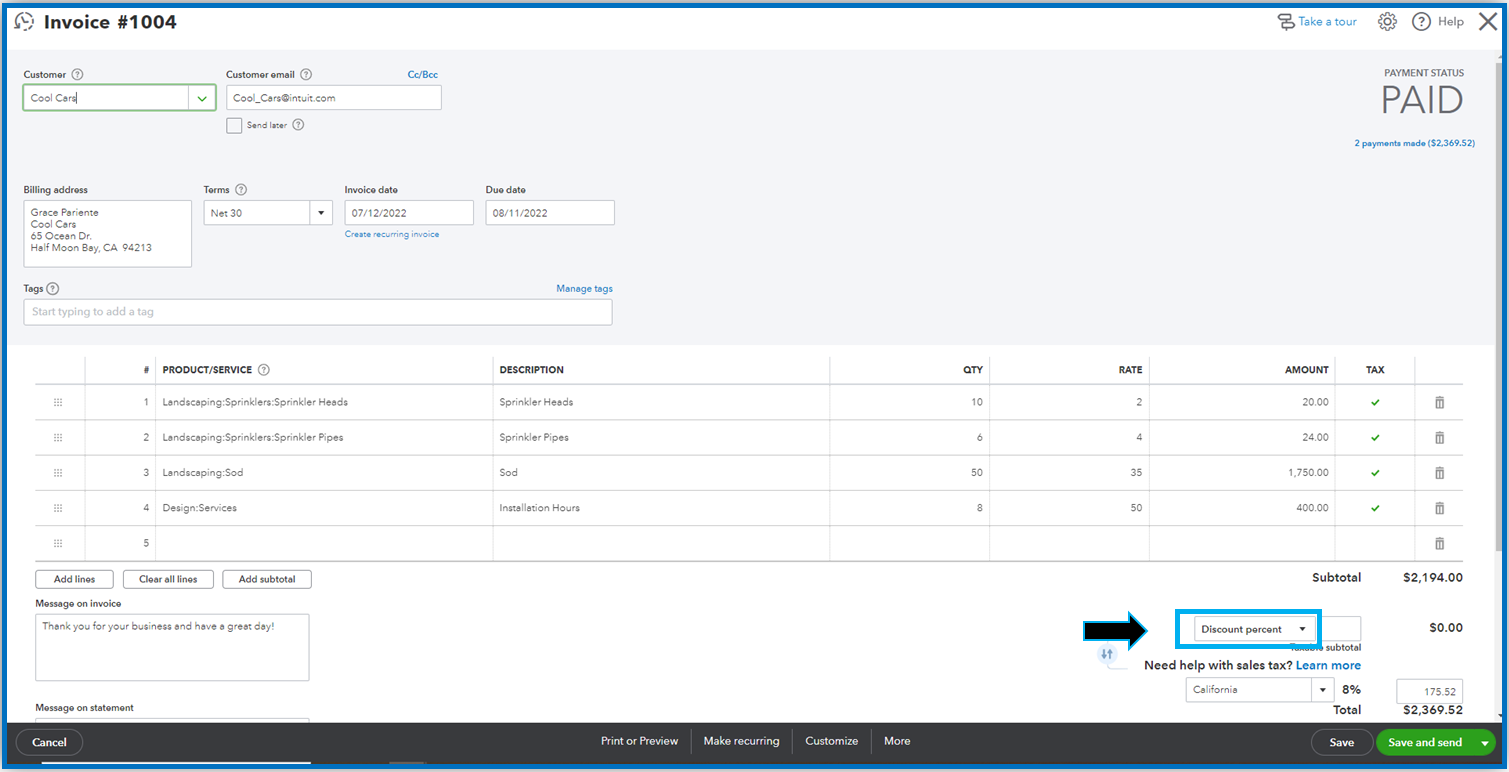The width and height of the screenshot is (1509, 772).
Task: Click help icon next to Terms label
Action: tap(241, 190)
